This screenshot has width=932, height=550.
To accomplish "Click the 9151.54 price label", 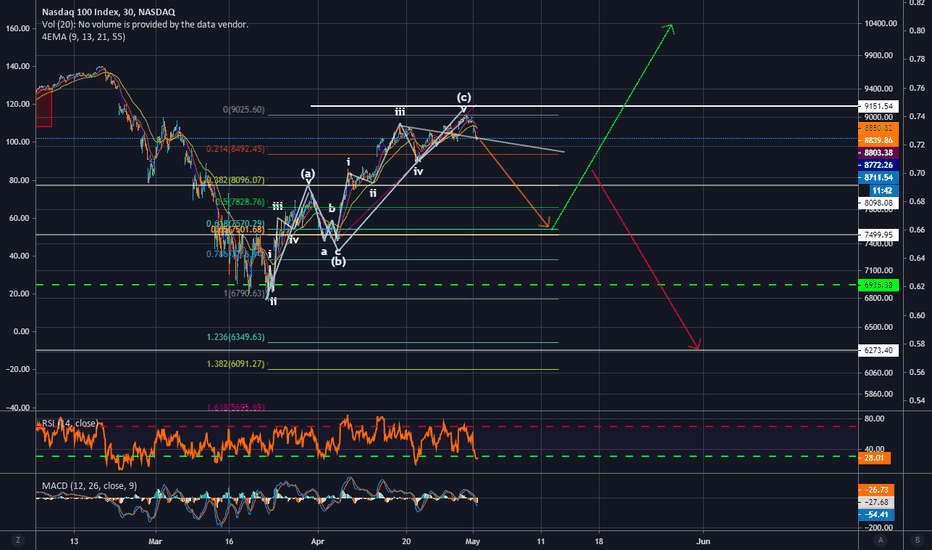I will [x=878, y=106].
